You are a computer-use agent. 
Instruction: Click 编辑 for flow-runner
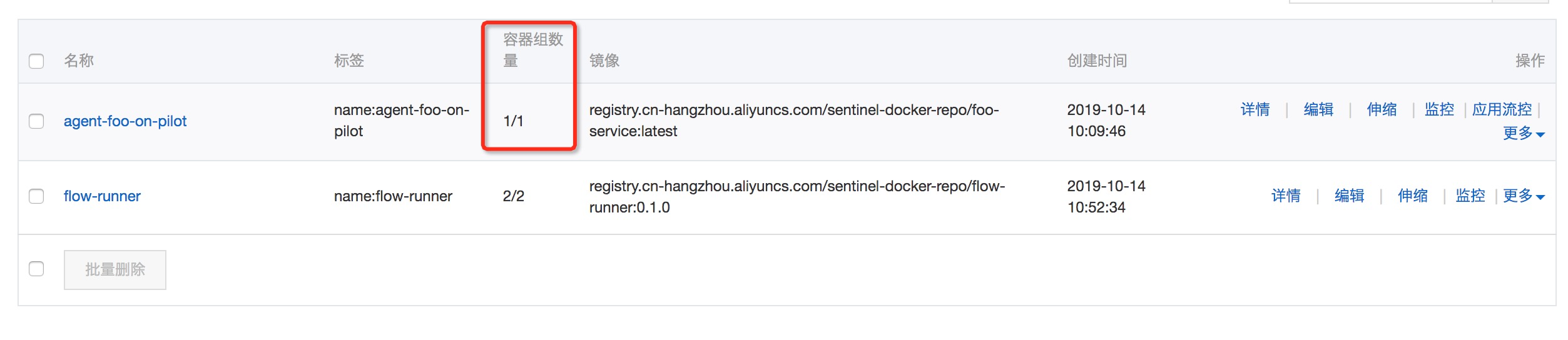pyautogui.click(x=1349, y=196)
